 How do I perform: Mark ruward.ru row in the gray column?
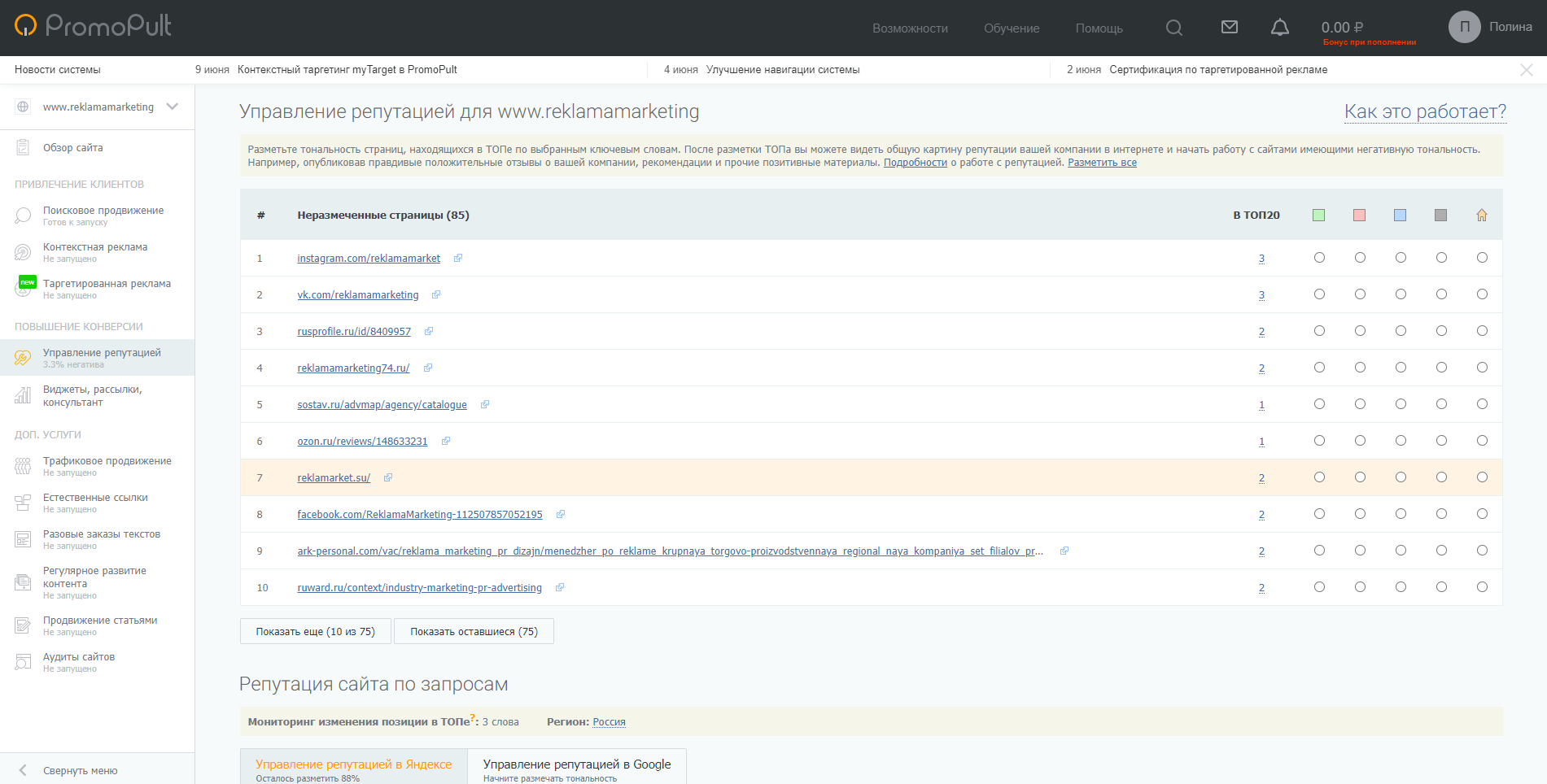[1441, 587]
